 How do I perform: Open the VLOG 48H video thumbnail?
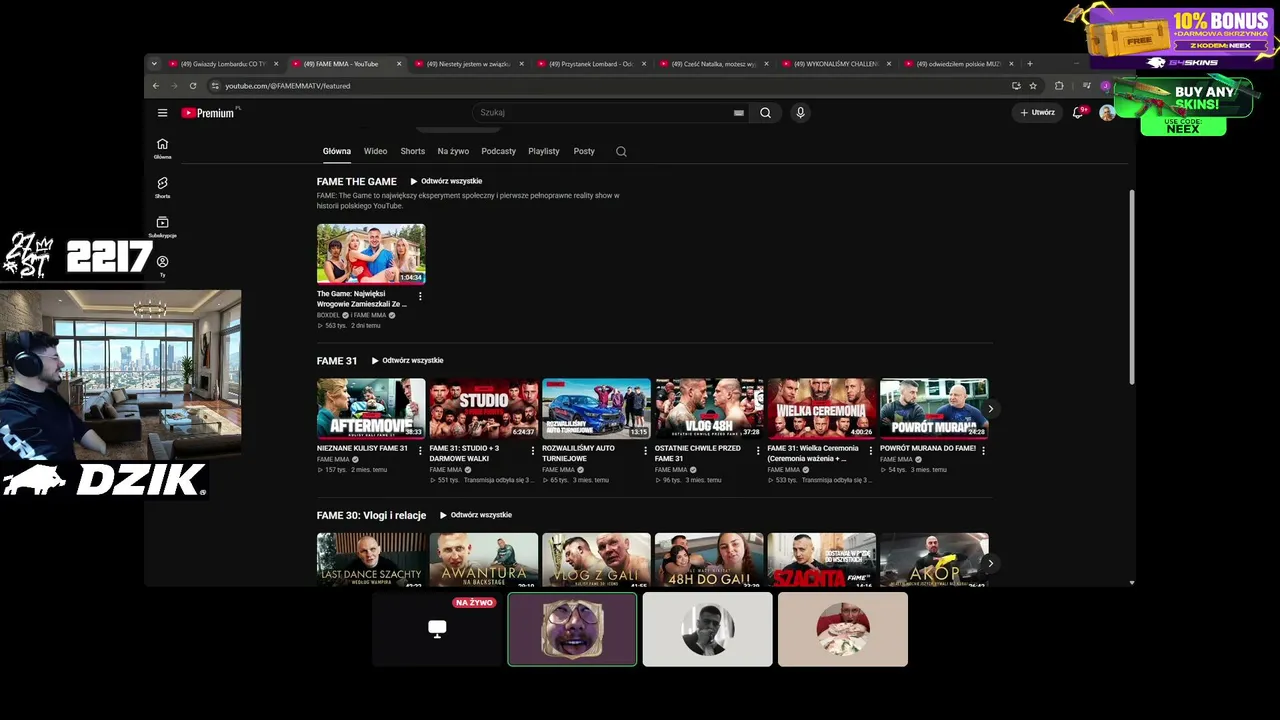709,408
